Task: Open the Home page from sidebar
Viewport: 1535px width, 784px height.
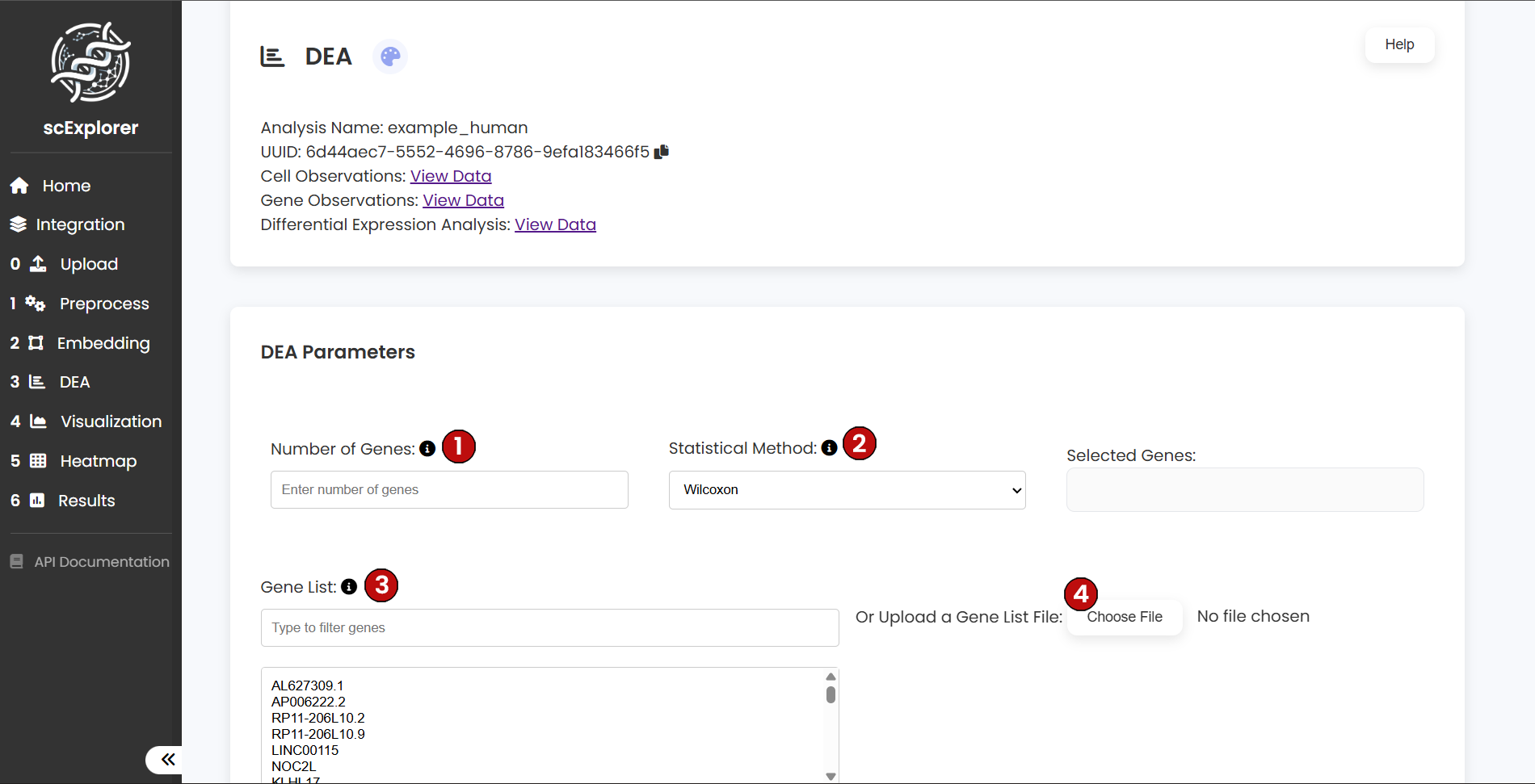Action: coord(65,186)
